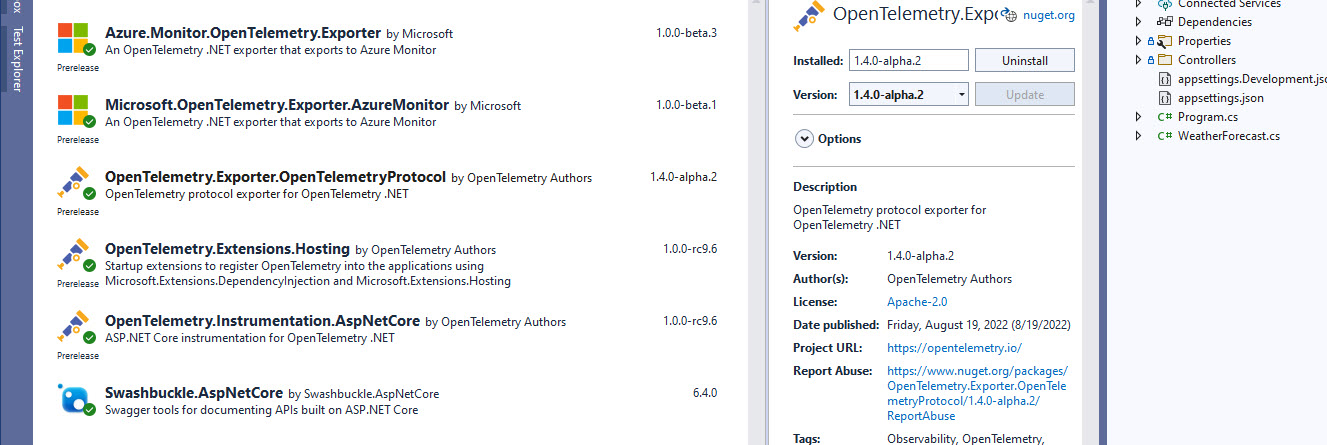Screen dimensions: 1327x445
Task: Expand the WeatherForecast.cs node
Action: click(x=1139, y=136)
